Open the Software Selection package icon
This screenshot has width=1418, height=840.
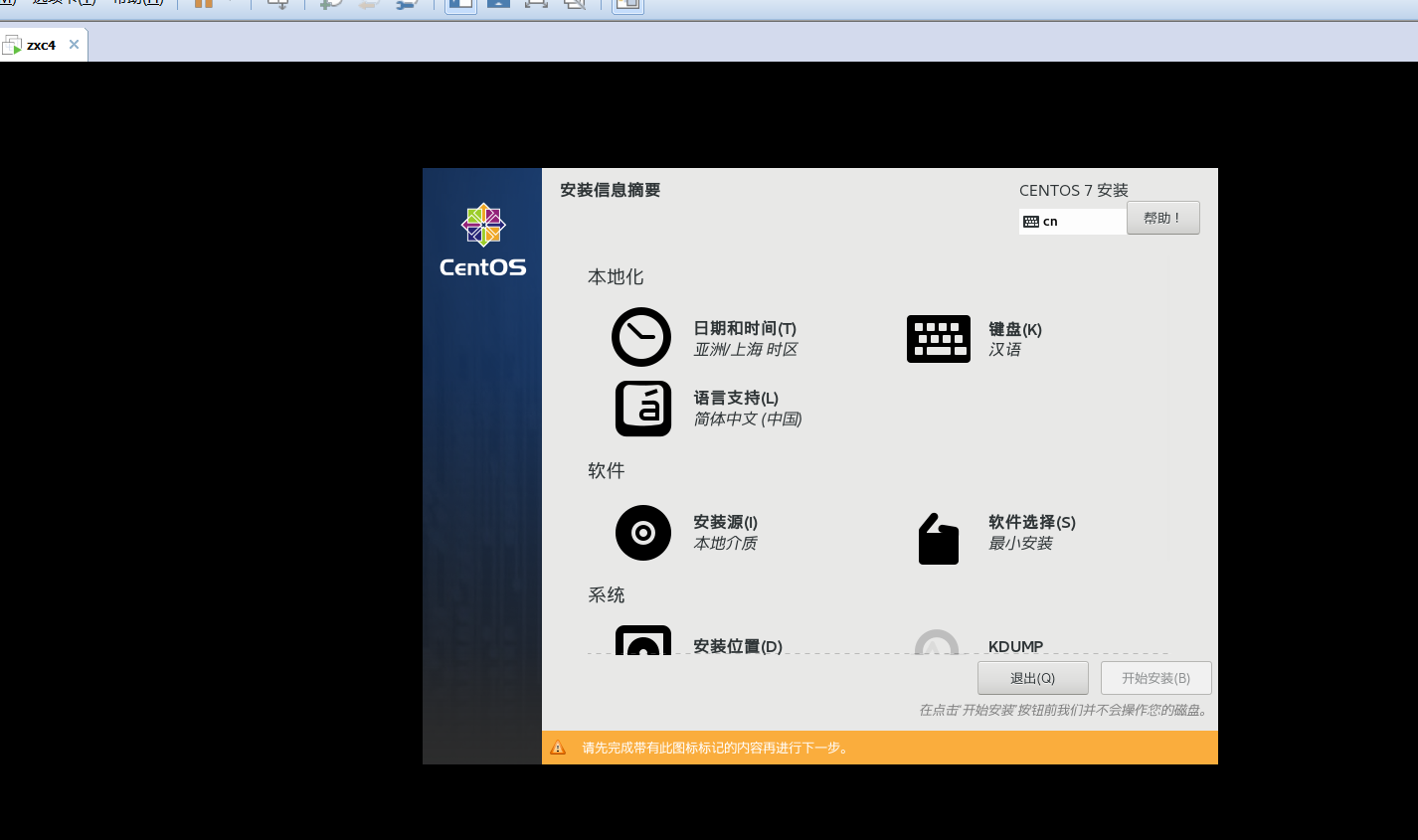938,539
